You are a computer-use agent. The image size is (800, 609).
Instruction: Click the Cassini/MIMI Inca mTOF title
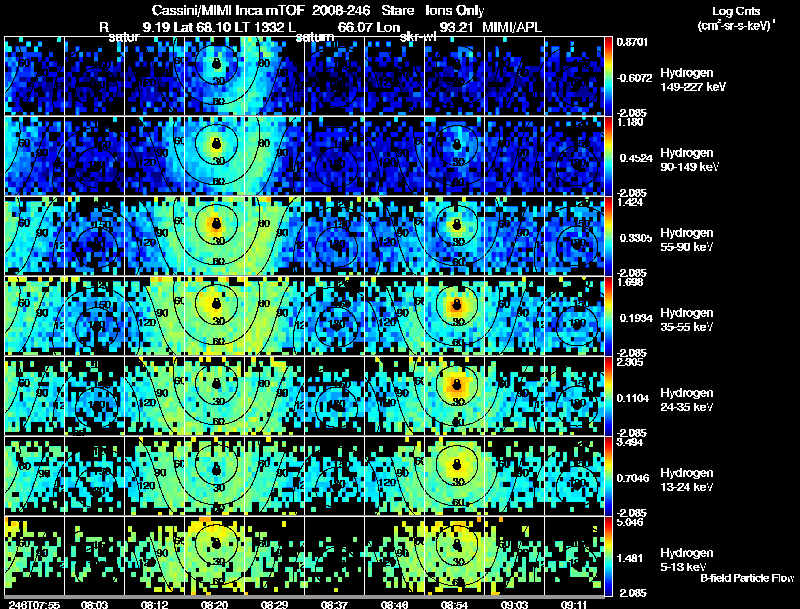229,11
